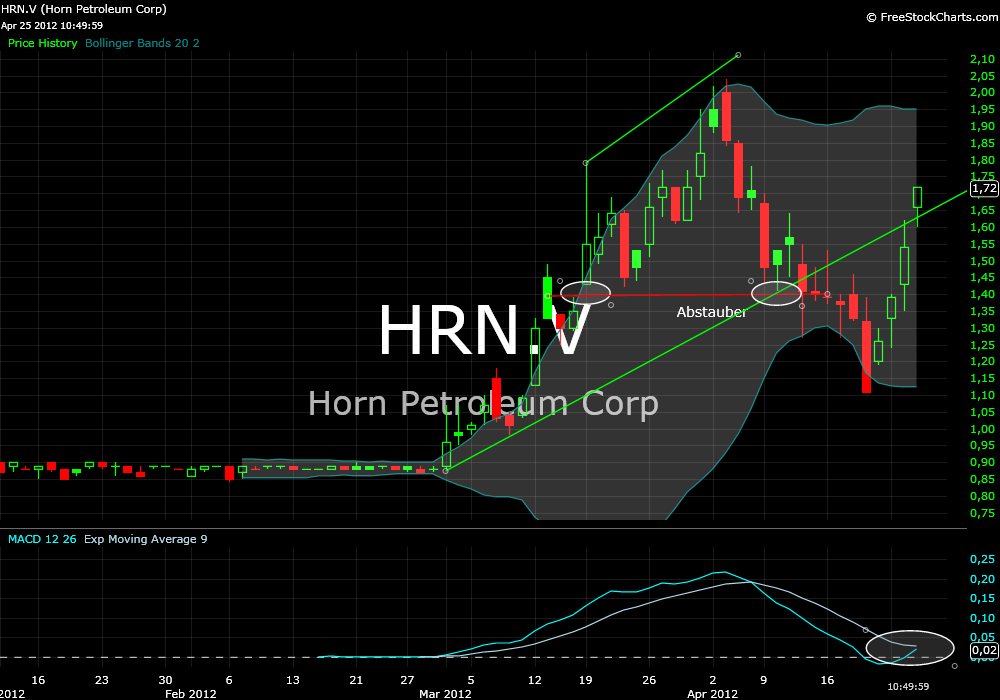Click the 1,60 price axis value
The height and width of the screenshot is (700, 1000).
982,227
